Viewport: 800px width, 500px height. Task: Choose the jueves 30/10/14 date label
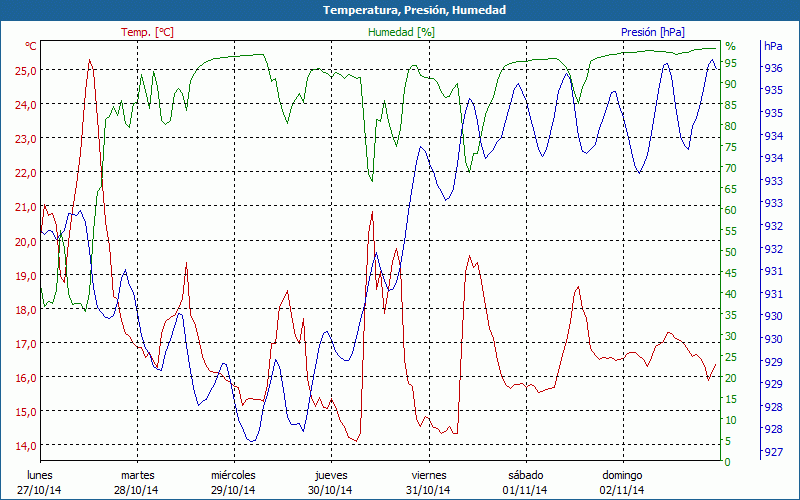click(x=331, y=482)
